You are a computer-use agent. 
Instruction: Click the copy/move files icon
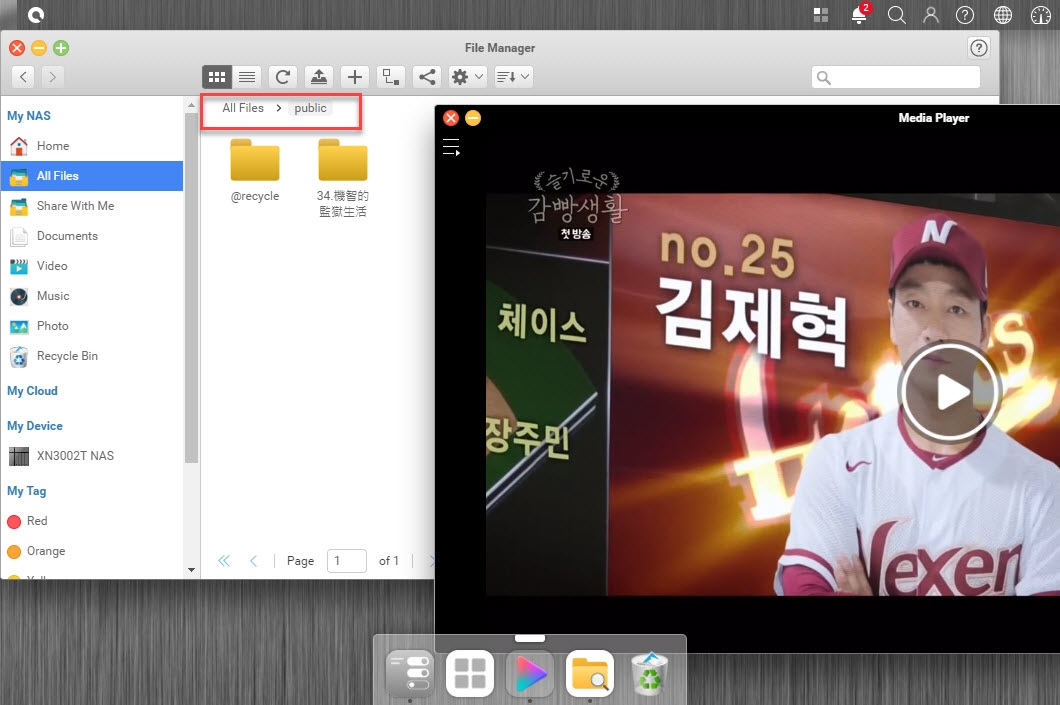tap(391, 77)
